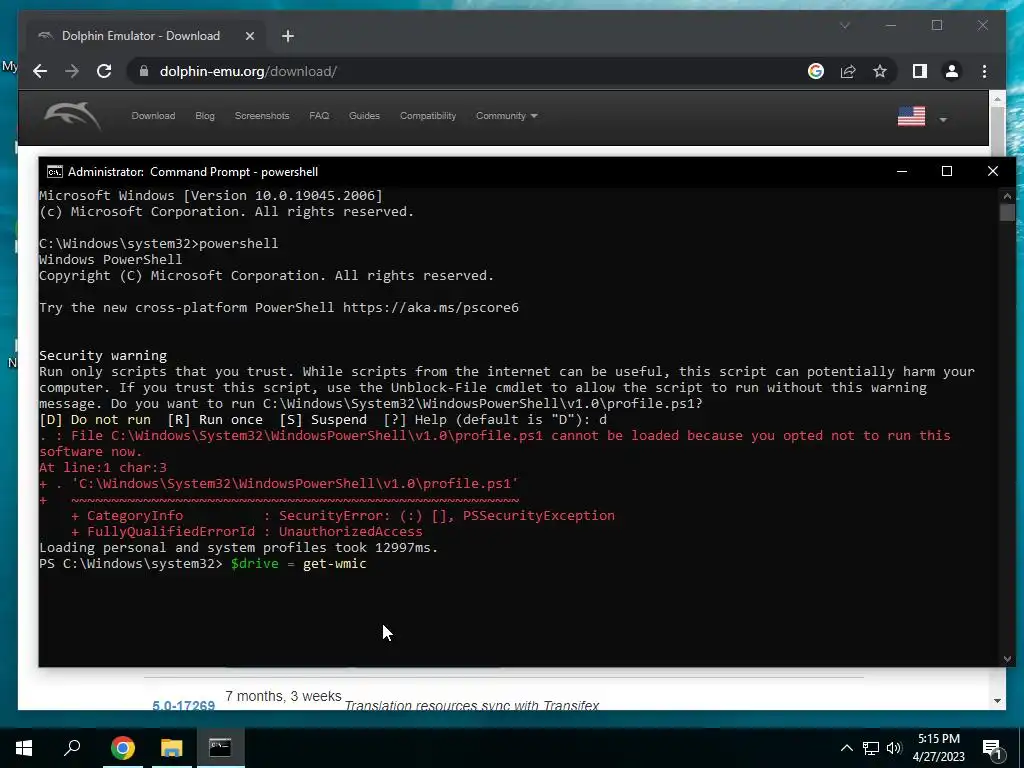1024x768 pixels.
Task: Open Screenshots in Dolphin site nav
Action: [x=262, y=116]
